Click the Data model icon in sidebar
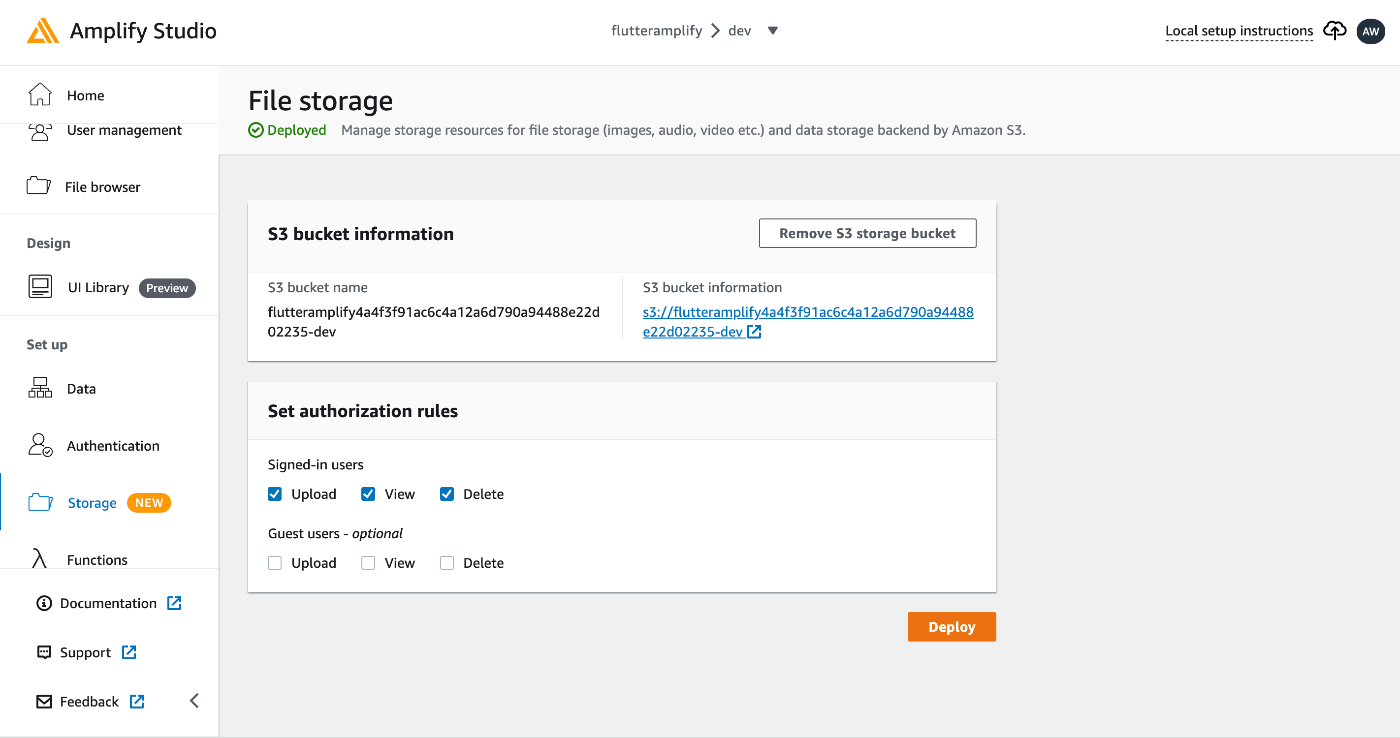This screenshot has width=1400, height=738. 40,388
